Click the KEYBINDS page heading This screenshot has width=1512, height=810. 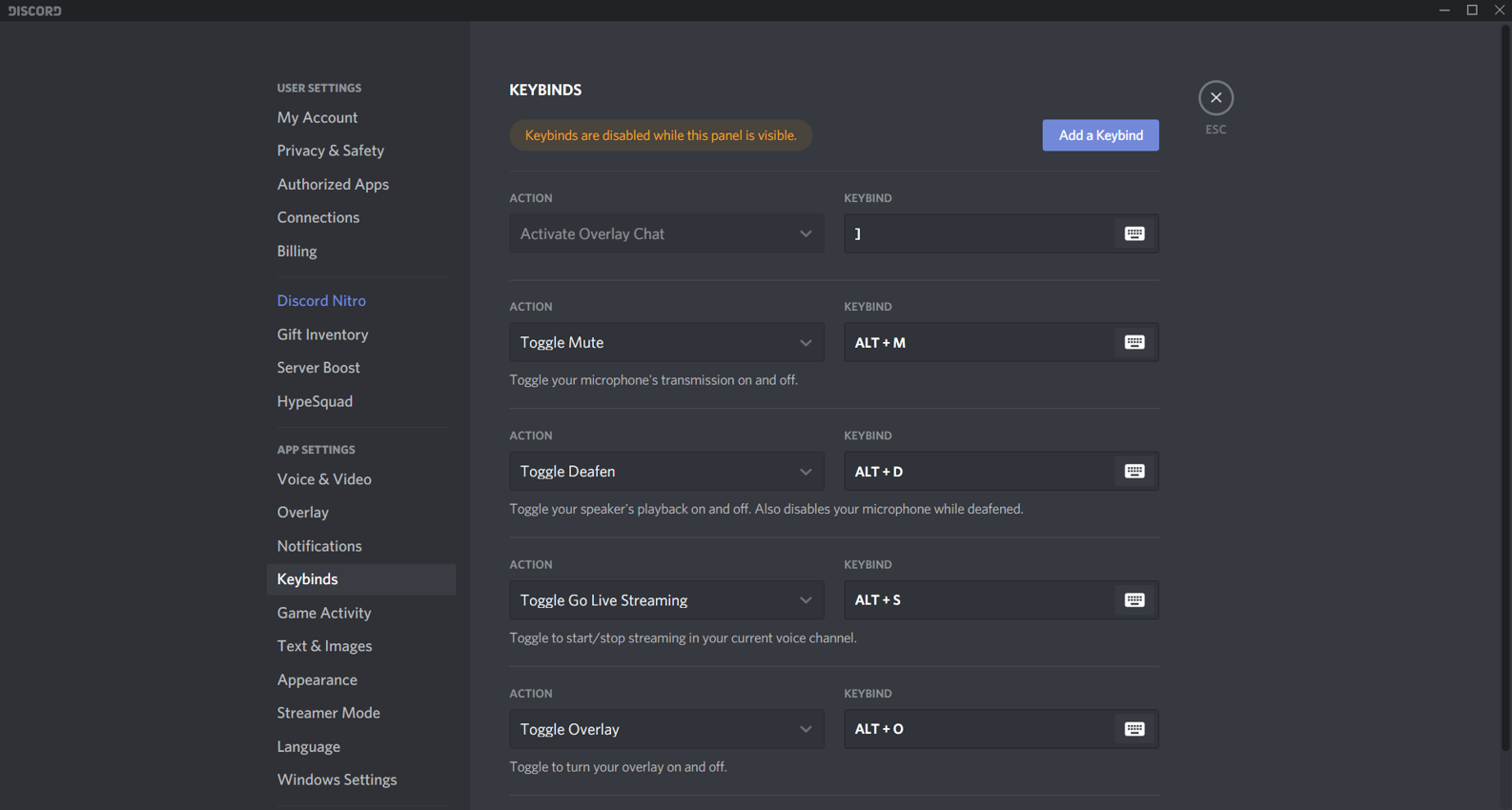click(x=545, y=90)
